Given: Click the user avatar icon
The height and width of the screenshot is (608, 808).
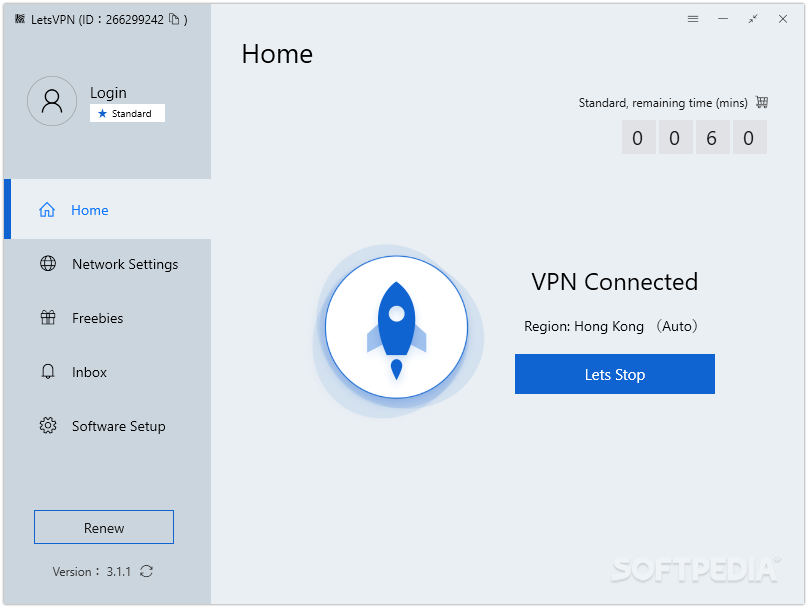Looking at the screenshot, I should click(52, 101).
